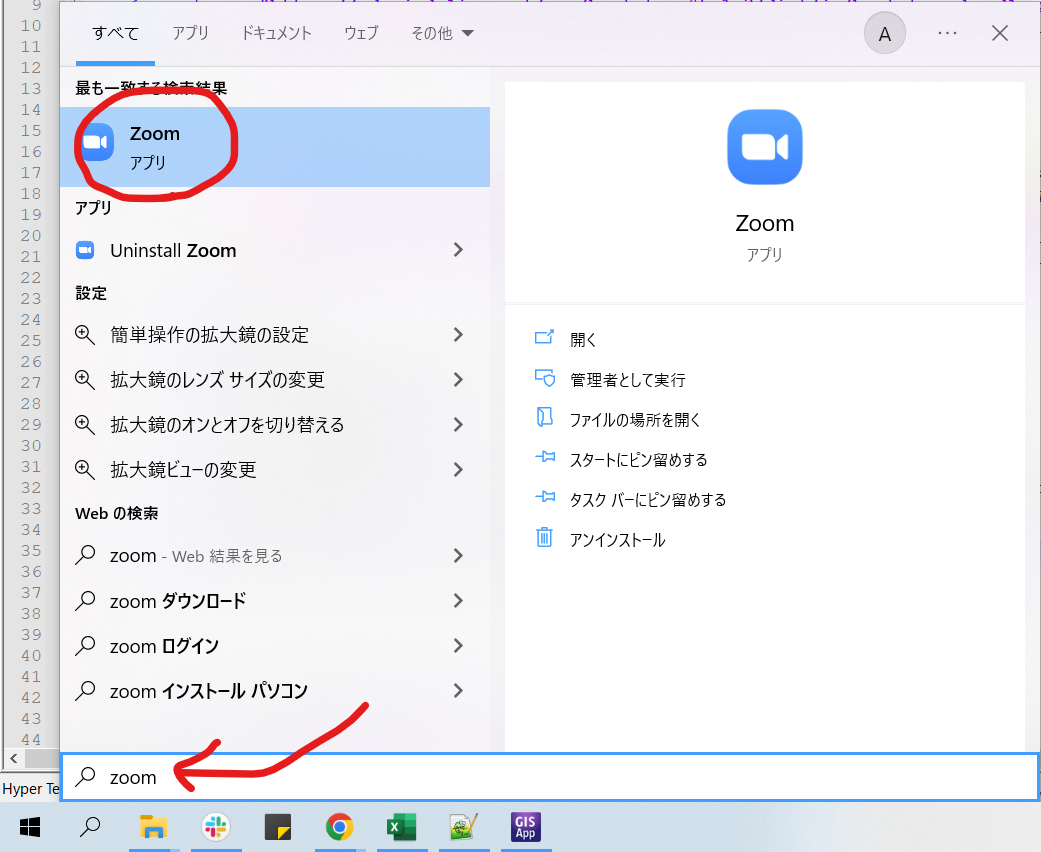Click the search icon beside zoom ログイン
This screenshot has width=1041, height=852.
point(85,646)
